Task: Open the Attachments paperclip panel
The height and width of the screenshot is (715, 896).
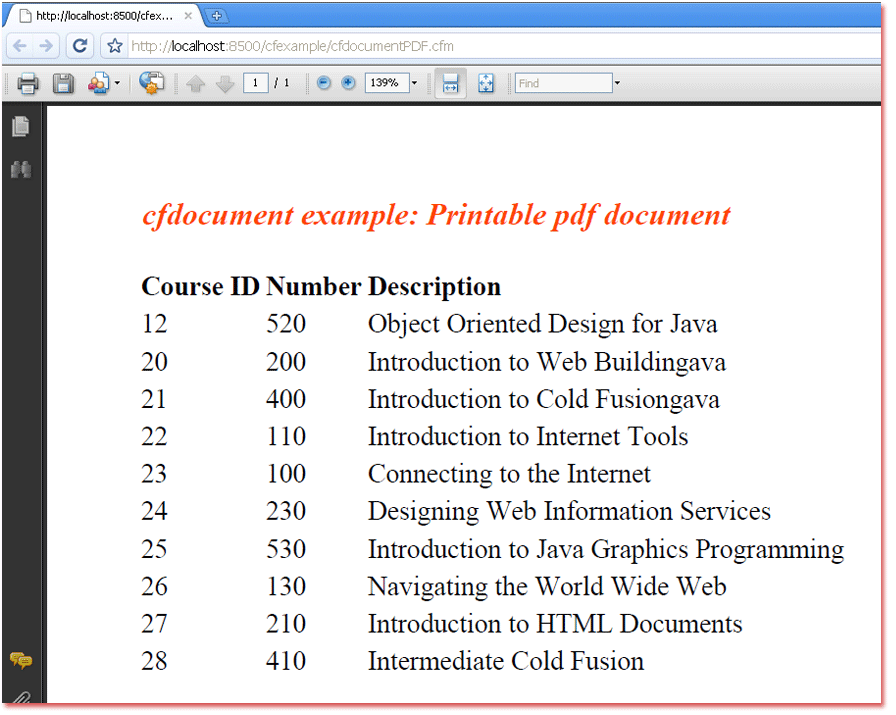Action: 21,698
